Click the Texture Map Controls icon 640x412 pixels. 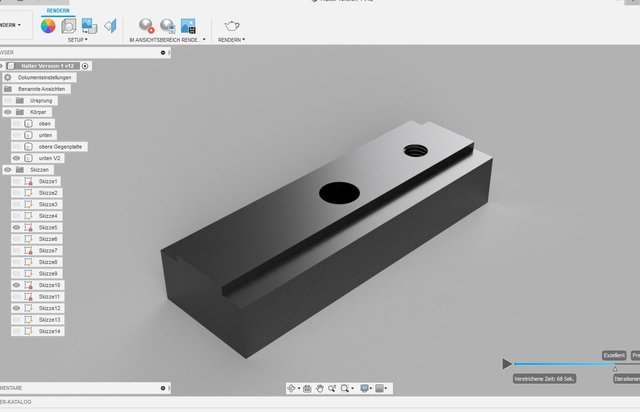tap(109, 25)
